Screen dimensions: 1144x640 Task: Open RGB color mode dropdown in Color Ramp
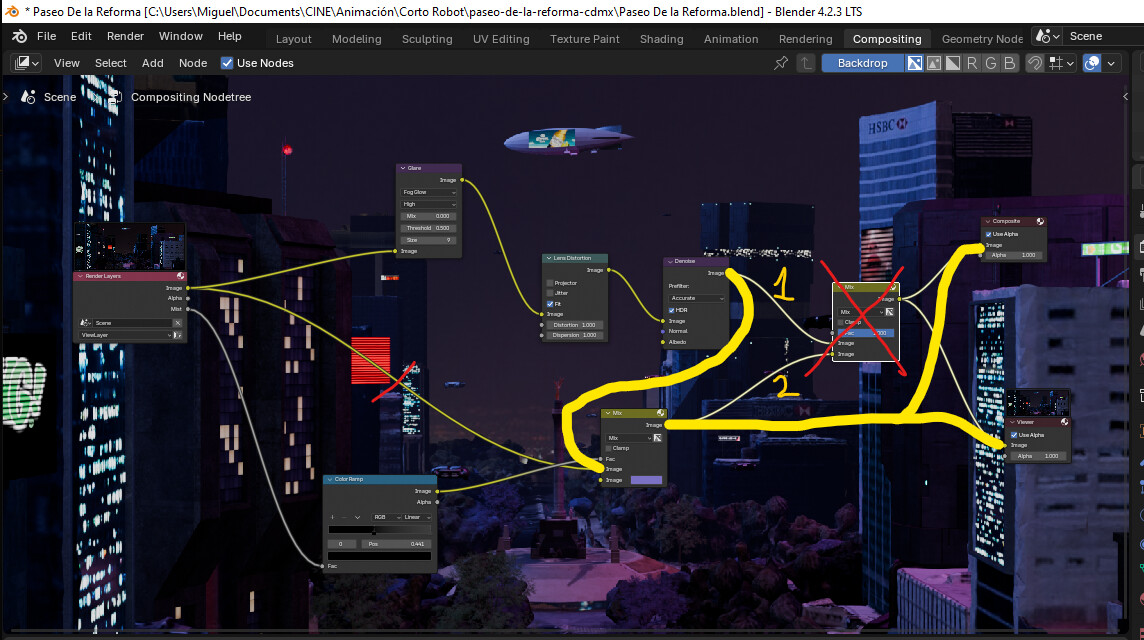point(385,517)
